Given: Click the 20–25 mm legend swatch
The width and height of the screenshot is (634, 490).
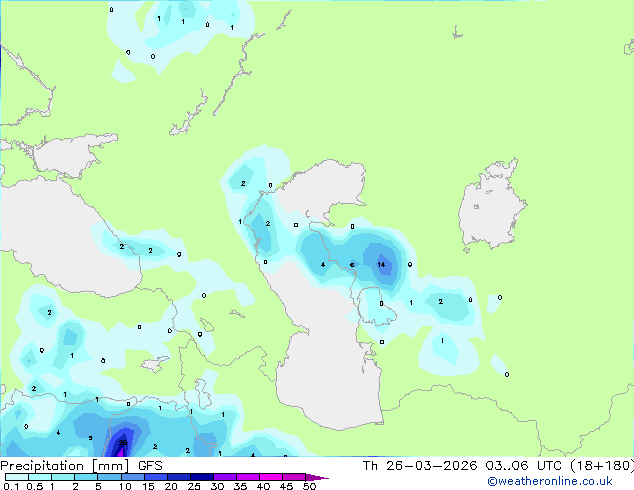Looking at the screenshot, I should (178, 477).
